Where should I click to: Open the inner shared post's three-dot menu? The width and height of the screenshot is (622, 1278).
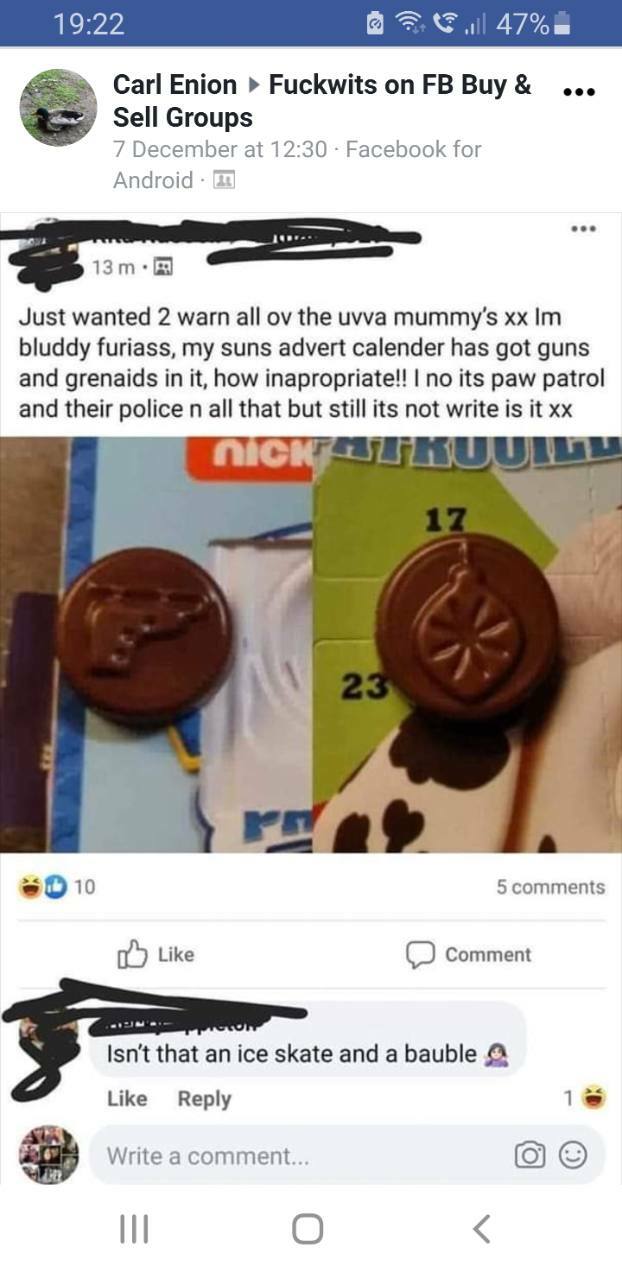tap(582, 229)
